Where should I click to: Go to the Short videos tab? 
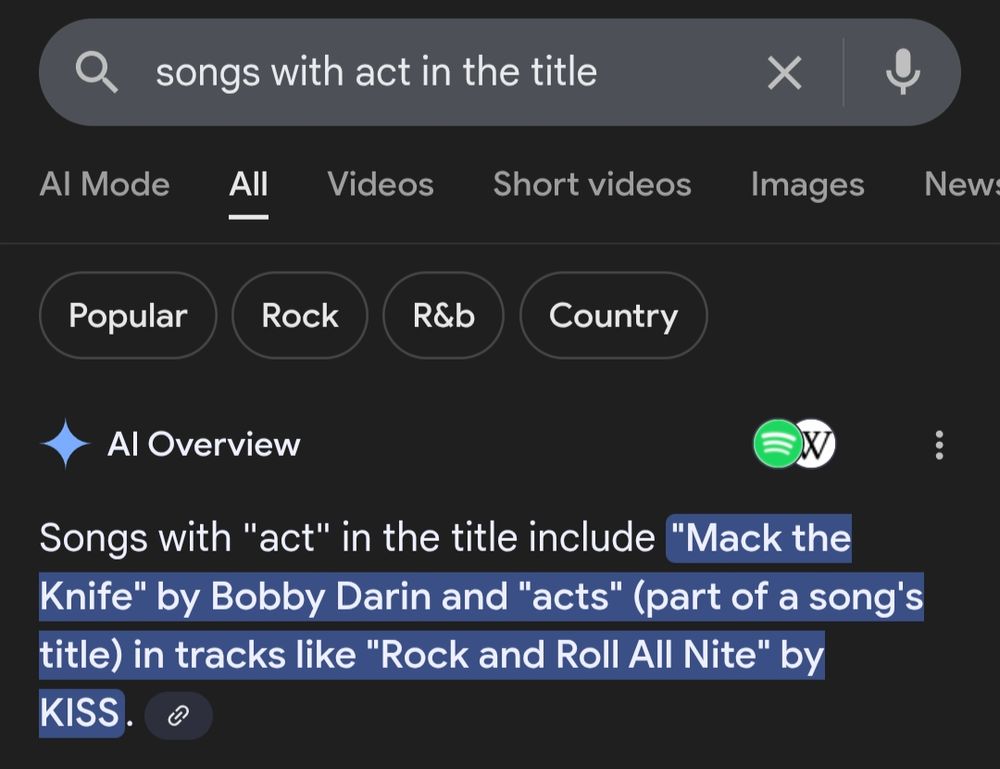coord(592,184)
